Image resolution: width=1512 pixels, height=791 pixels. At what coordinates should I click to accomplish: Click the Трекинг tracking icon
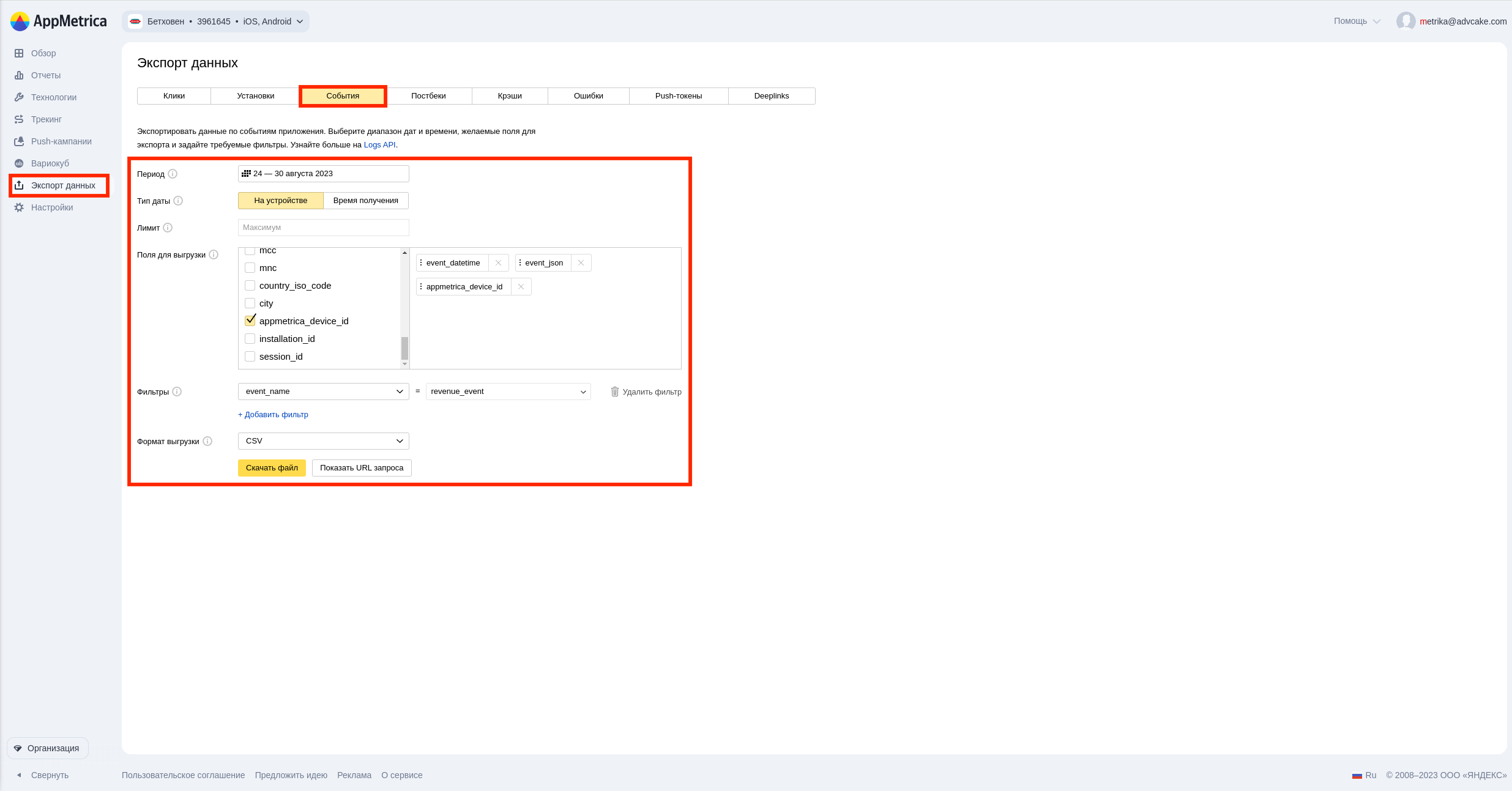click(x=19, y=119)
